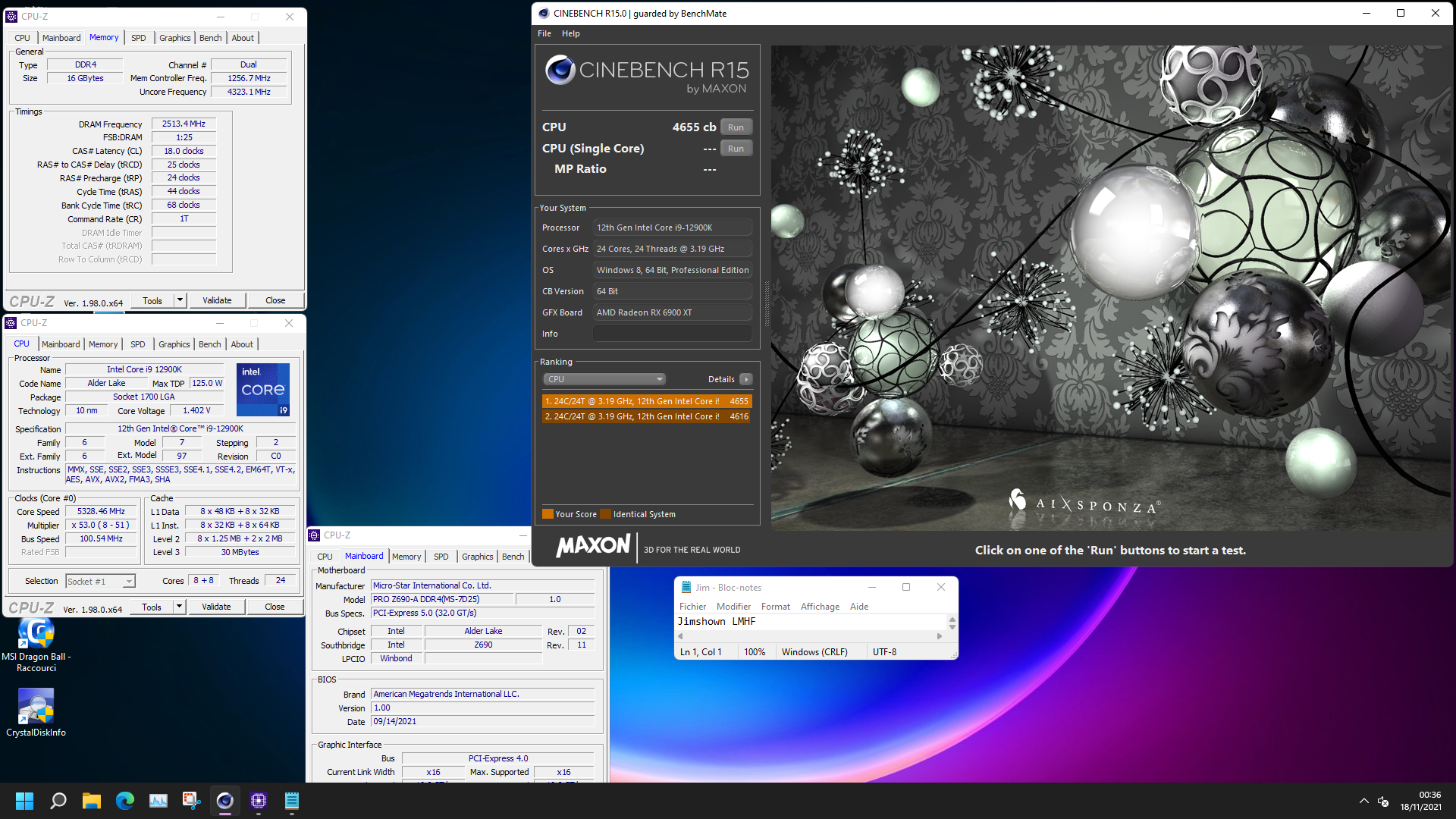Open Cinebench ranking Details arrow
Screen dimensions: 1456x819
pos(746,379)
